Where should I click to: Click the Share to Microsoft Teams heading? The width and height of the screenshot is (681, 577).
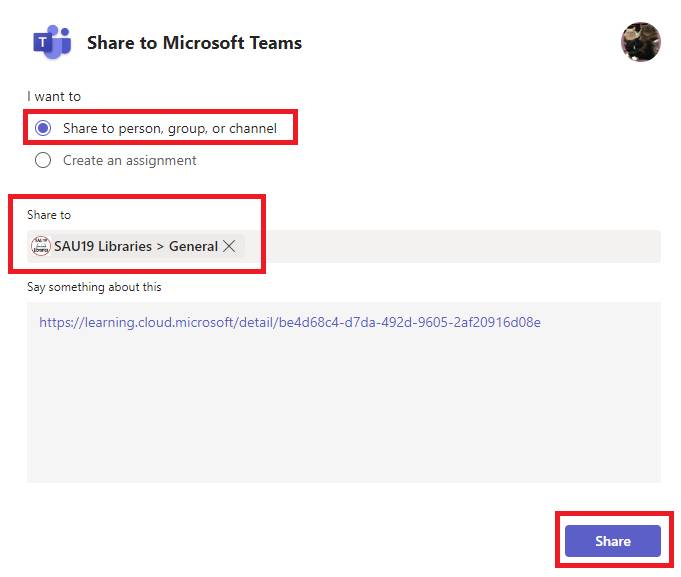click(194, 43)
